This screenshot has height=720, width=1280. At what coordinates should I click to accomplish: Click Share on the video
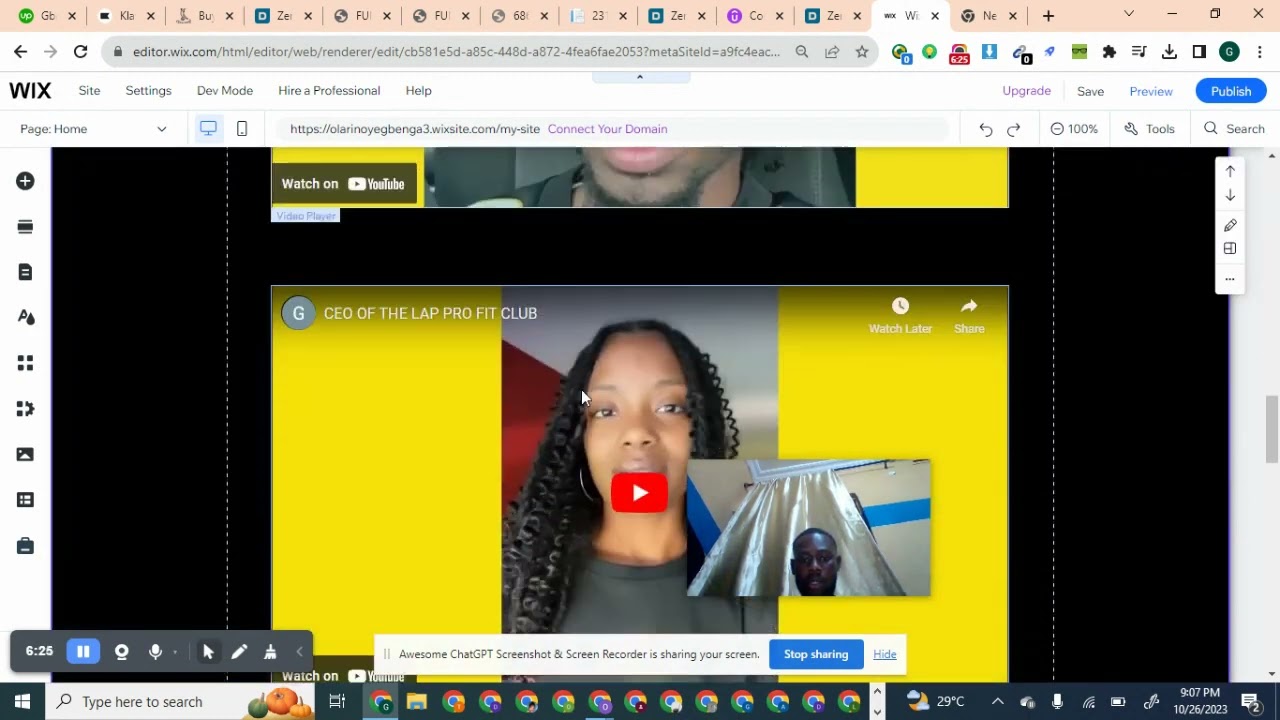pyautogui.click(x=969, y=316)
